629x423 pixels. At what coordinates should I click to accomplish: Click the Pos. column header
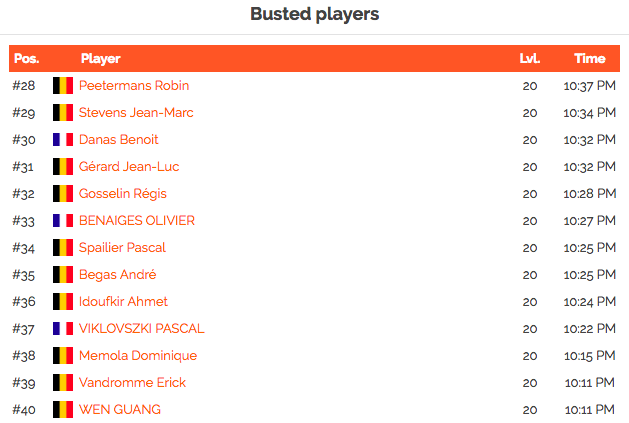click(26, 59)
